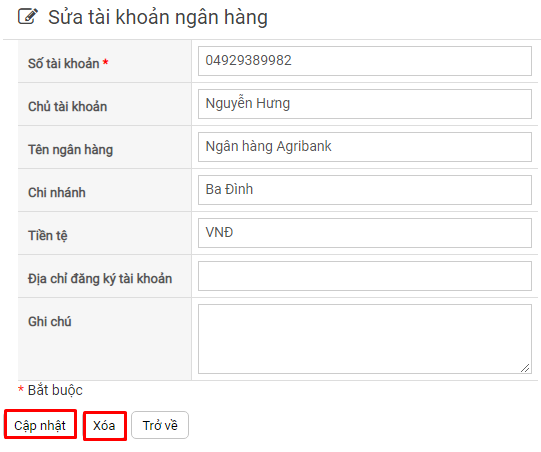Click the Chủ tài khoản label

(x=68, y=106)
